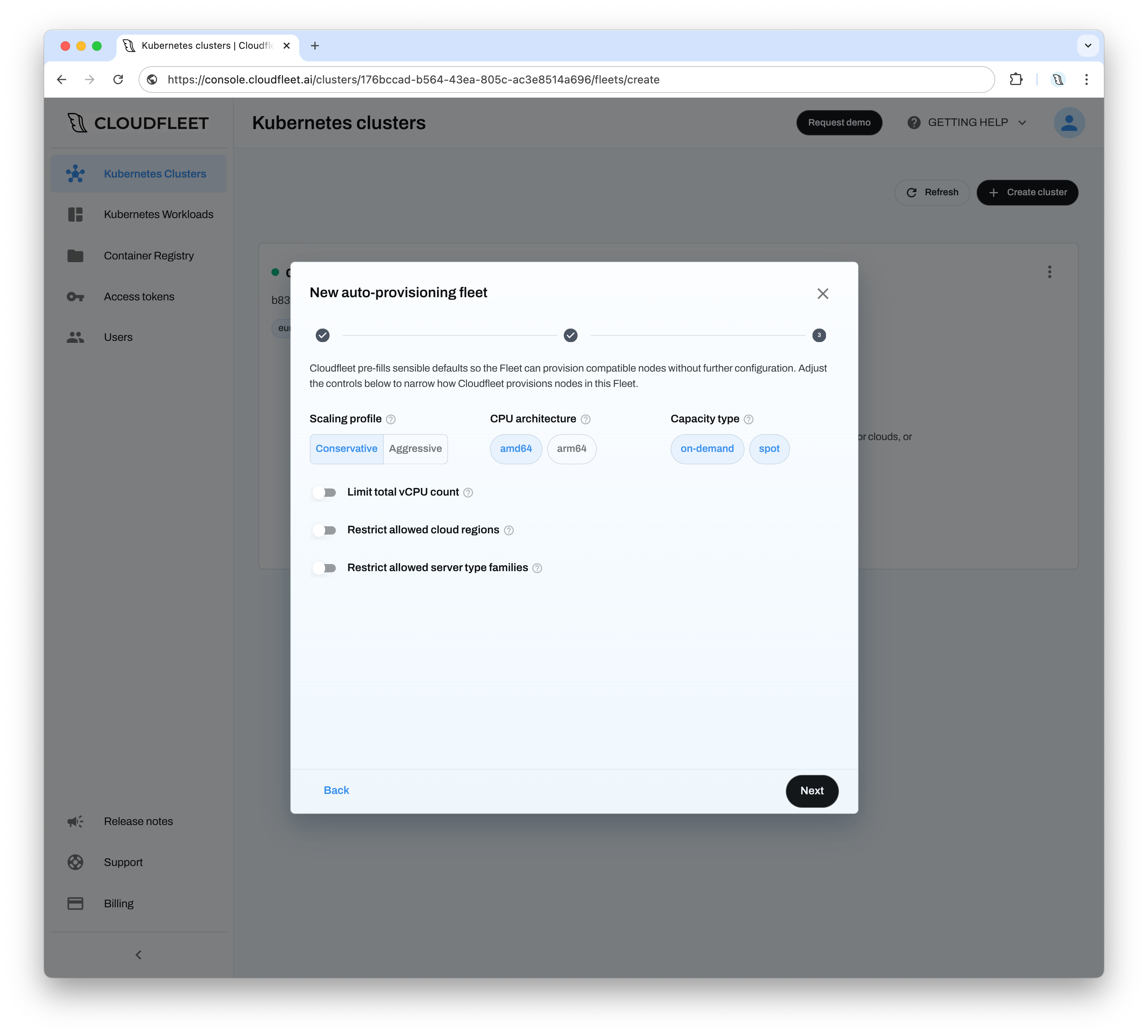
Task: Show help for server type families
Action: click(537, 568)
